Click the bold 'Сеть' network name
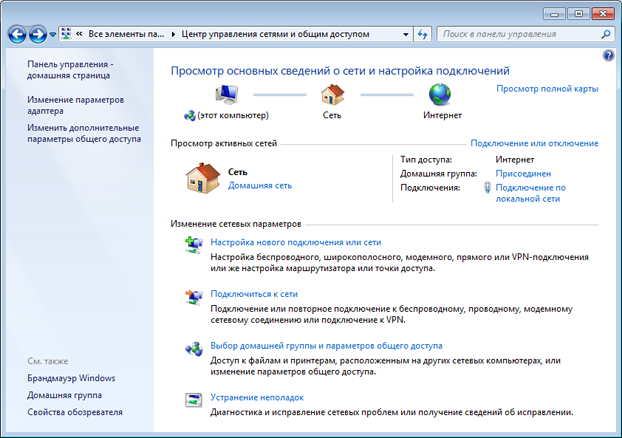Viewport: 622px width, 438px height. (238, 172)
